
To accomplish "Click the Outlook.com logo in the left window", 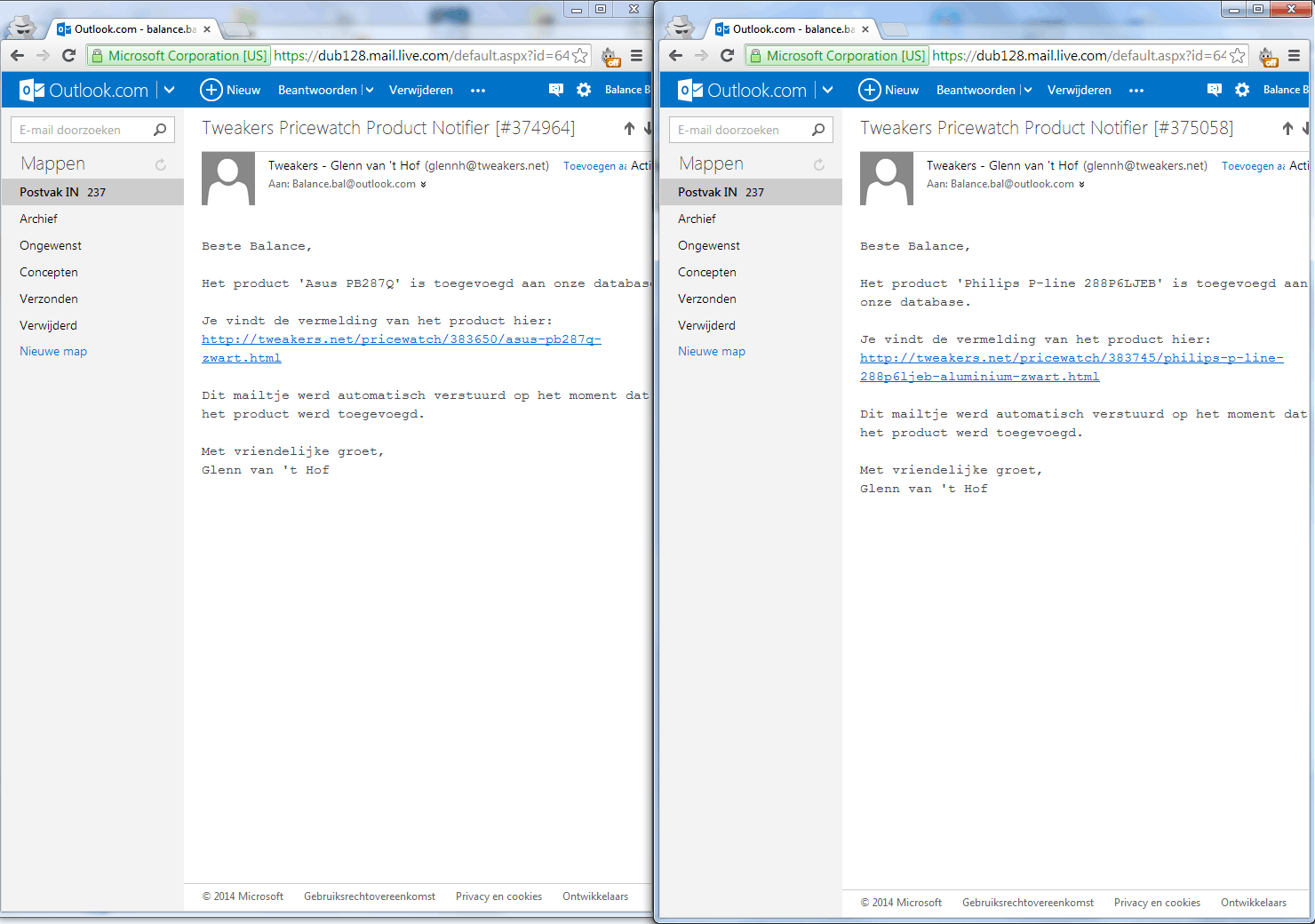I will point(84,90).
